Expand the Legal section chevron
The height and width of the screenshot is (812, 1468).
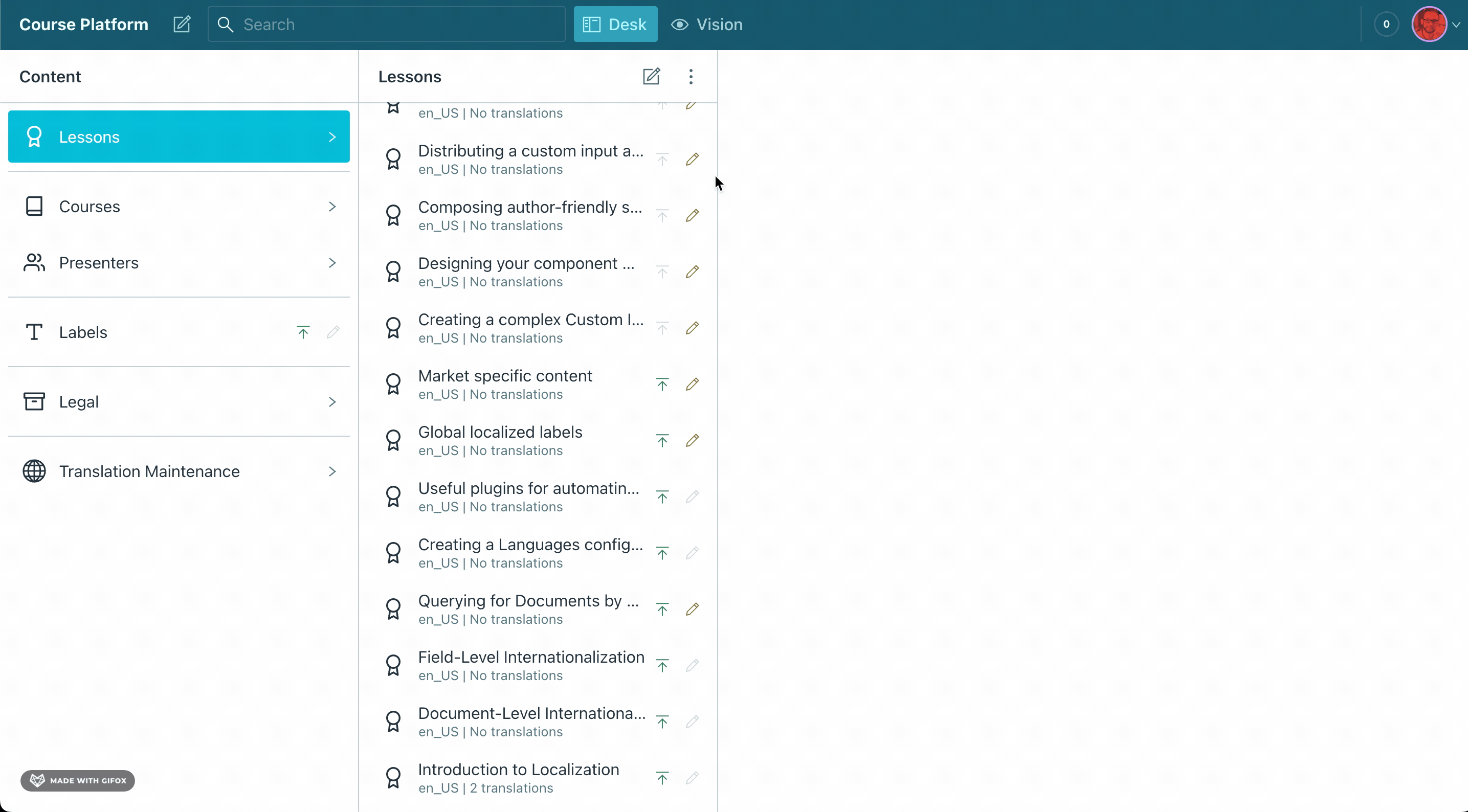(x=332, y=402)
